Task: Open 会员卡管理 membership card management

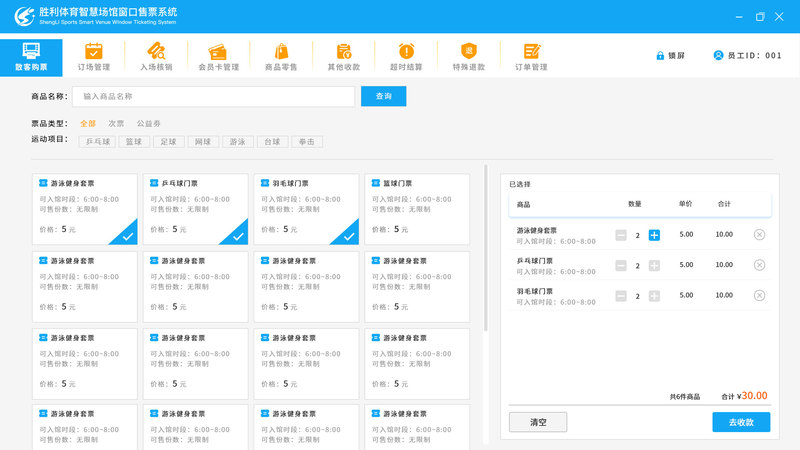Action: (218, 57)
